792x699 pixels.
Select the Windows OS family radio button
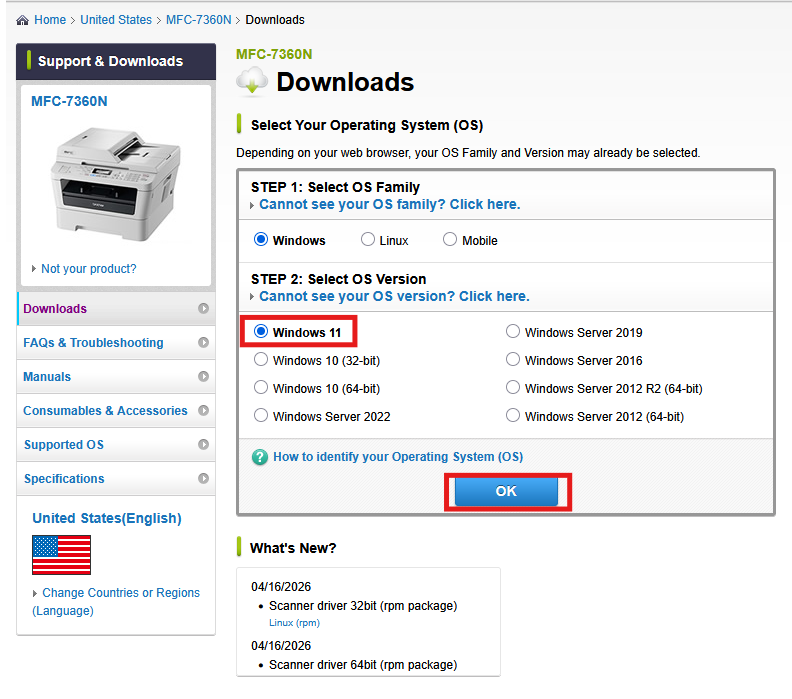pos(261,239)
